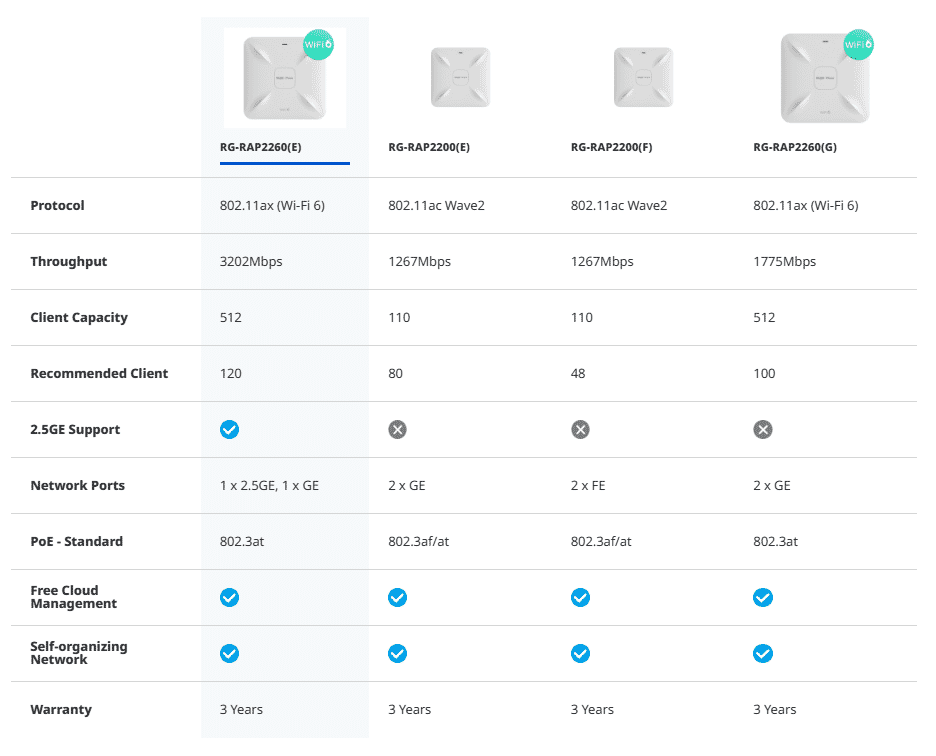Select the 3202Mbps throughput value

point(251,262)
